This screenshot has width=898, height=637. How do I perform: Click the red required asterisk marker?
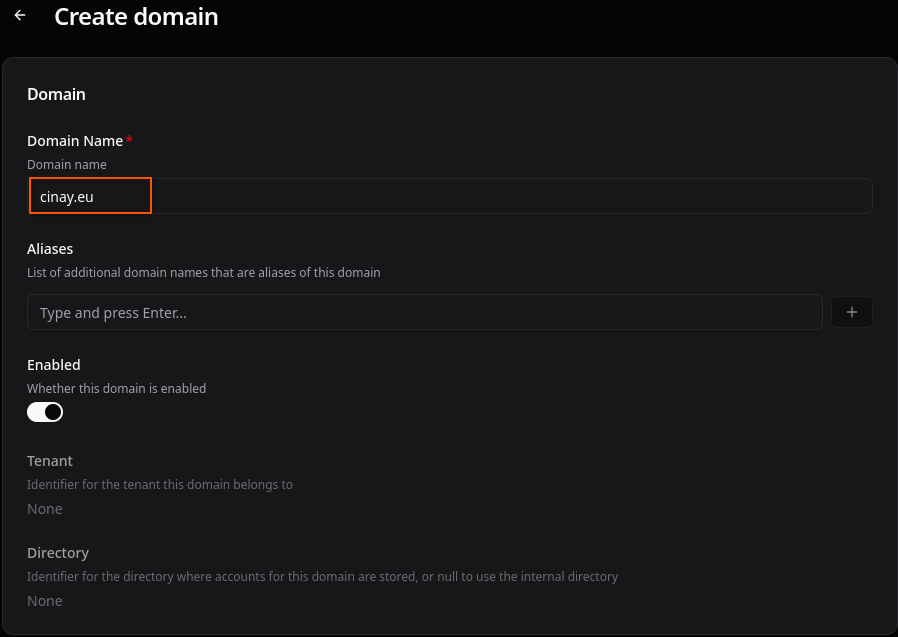130,141
